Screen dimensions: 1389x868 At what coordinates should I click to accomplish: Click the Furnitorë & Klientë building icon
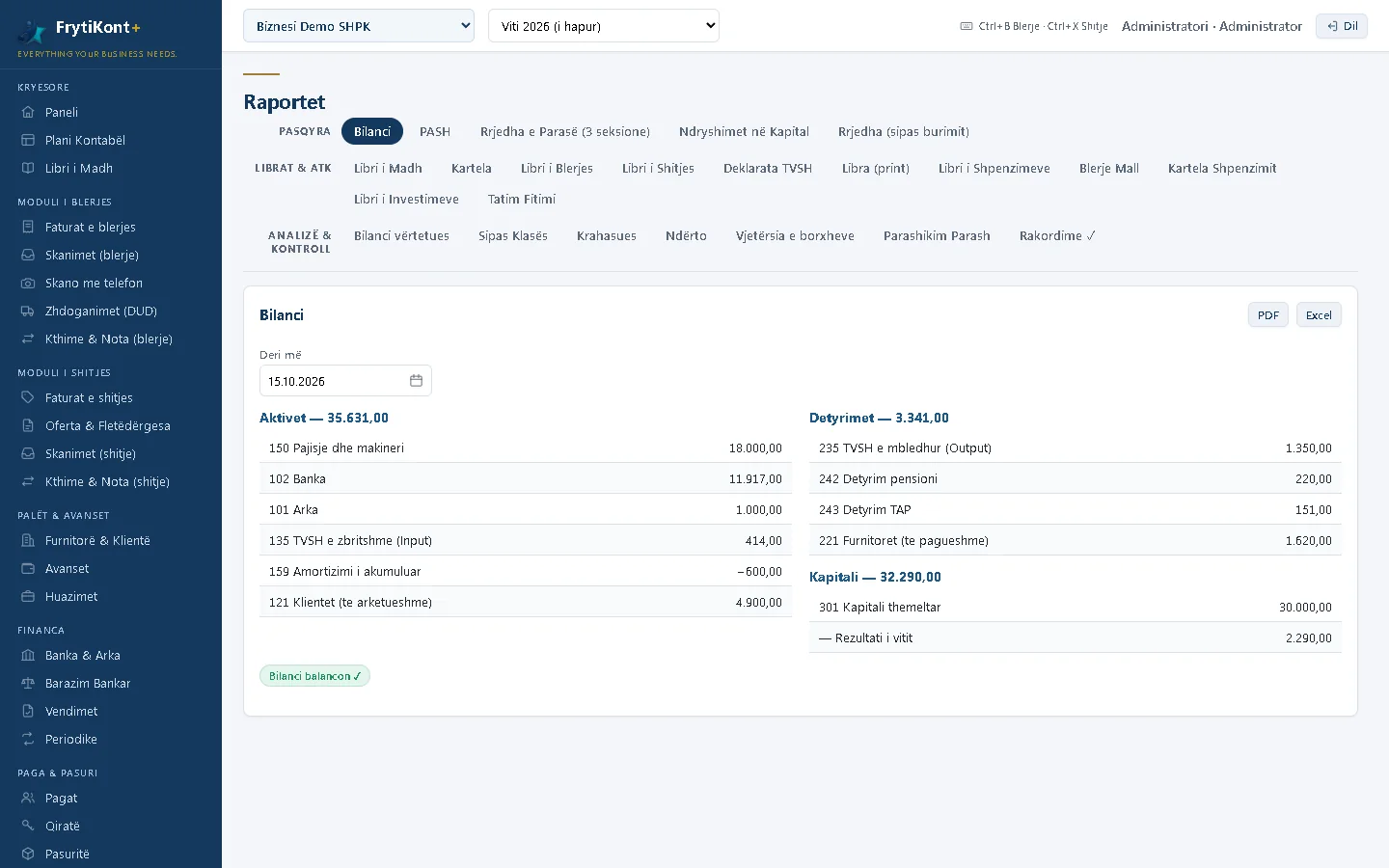click(28, 540)
